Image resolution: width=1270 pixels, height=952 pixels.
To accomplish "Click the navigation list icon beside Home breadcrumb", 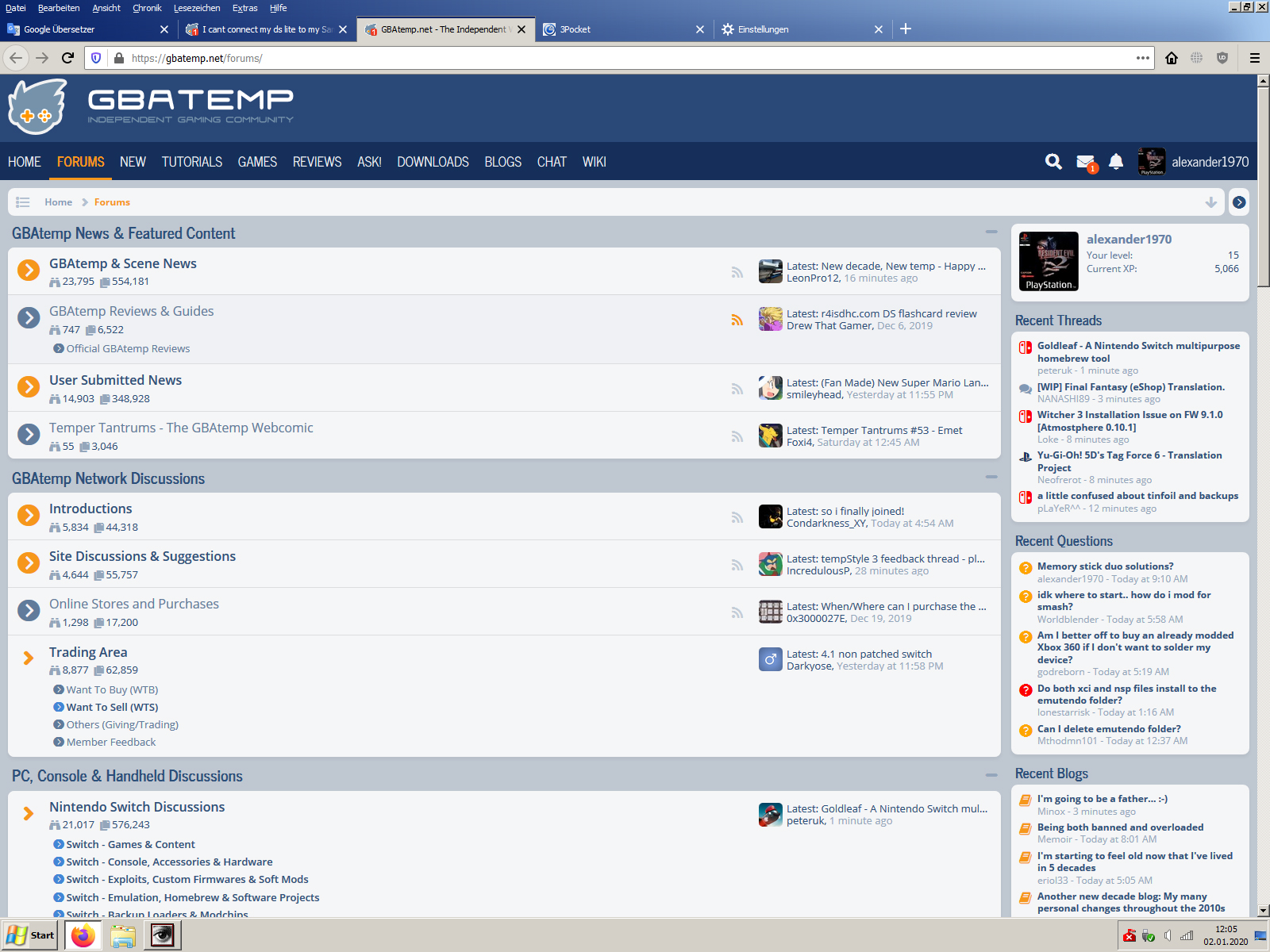I will tap(23, 202).
